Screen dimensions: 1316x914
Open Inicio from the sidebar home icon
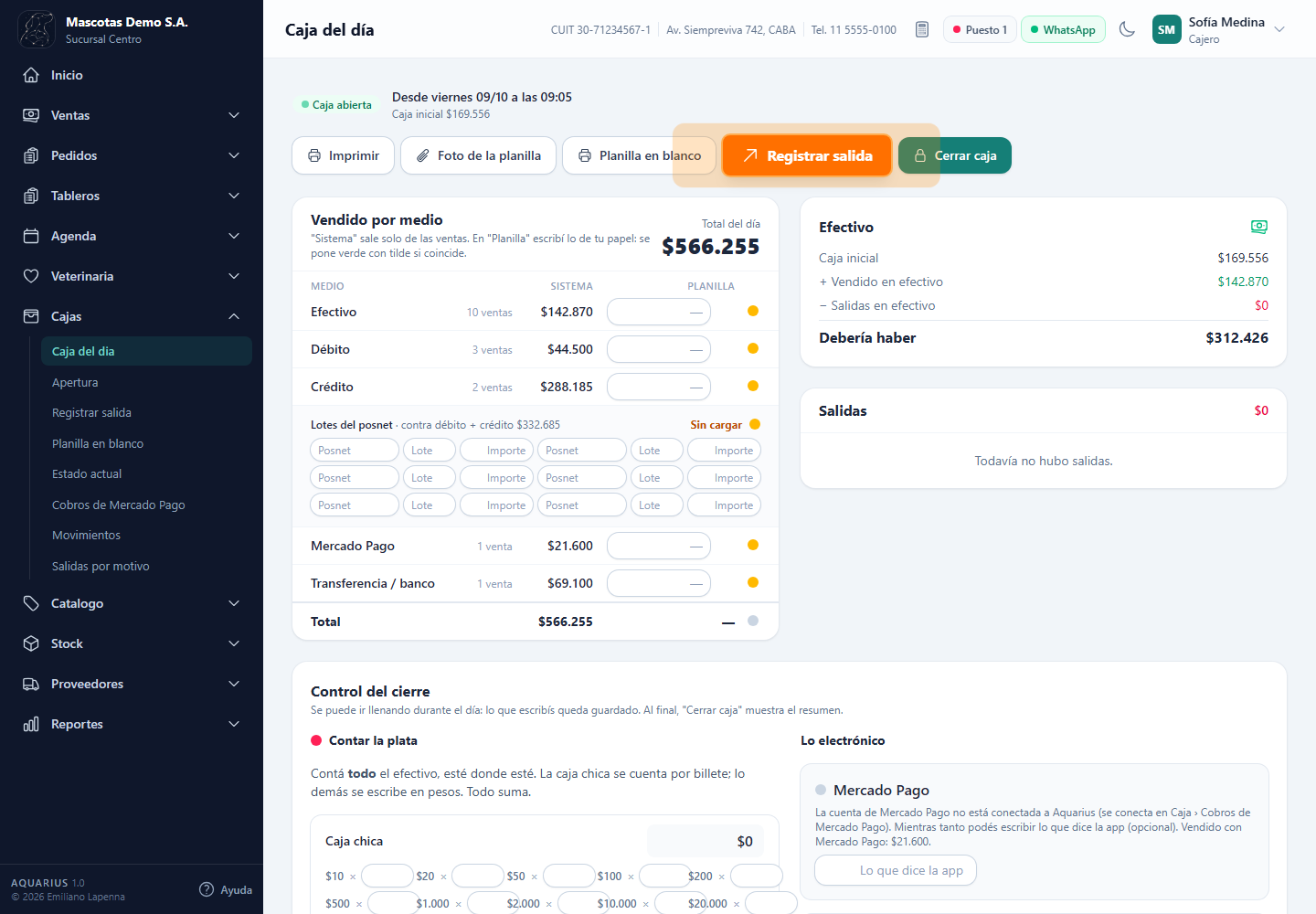(x=31, y=75)
